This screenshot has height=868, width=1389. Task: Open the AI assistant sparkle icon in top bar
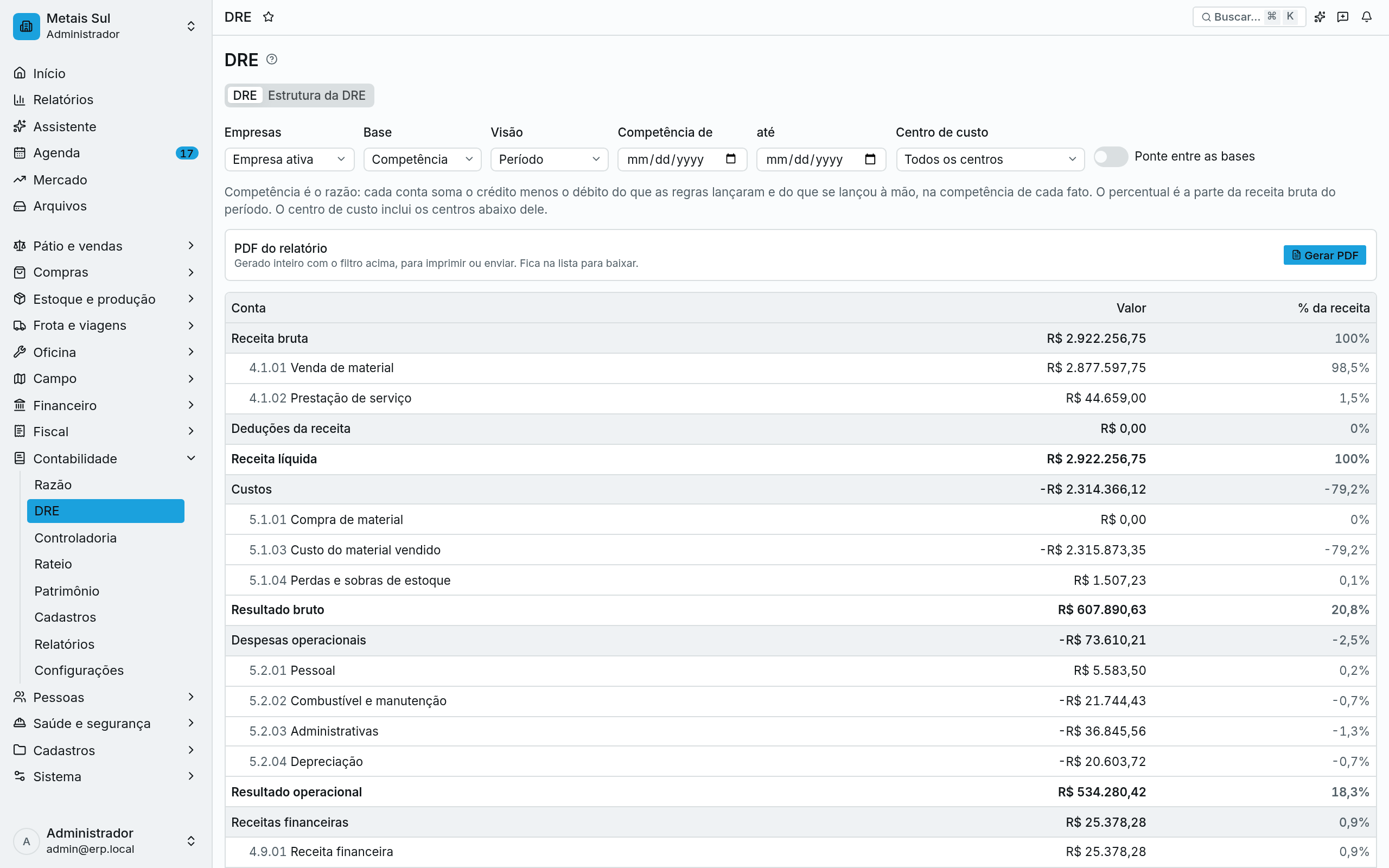click(1320, 17)
